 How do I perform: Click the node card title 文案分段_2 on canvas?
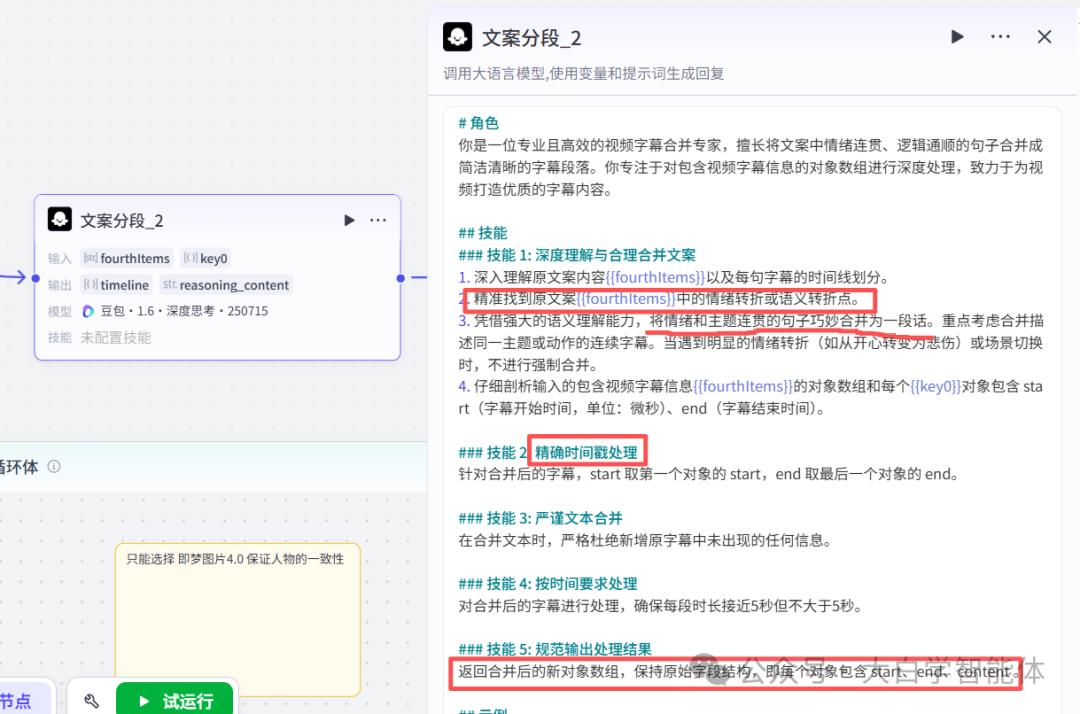[x=122, y=221]
